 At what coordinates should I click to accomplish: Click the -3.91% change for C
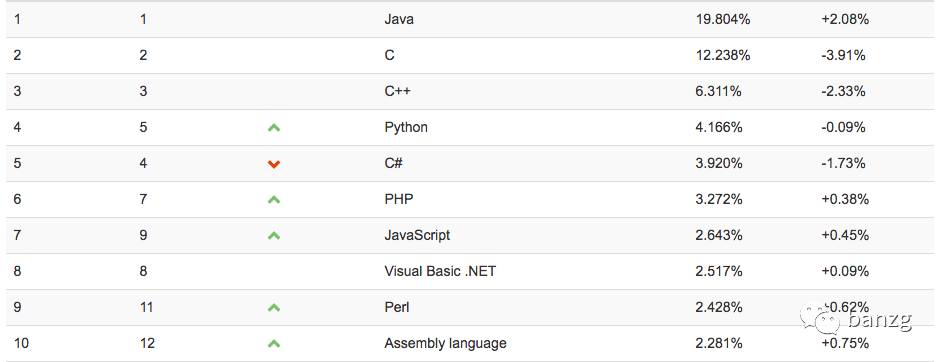[x=843, y=55]
